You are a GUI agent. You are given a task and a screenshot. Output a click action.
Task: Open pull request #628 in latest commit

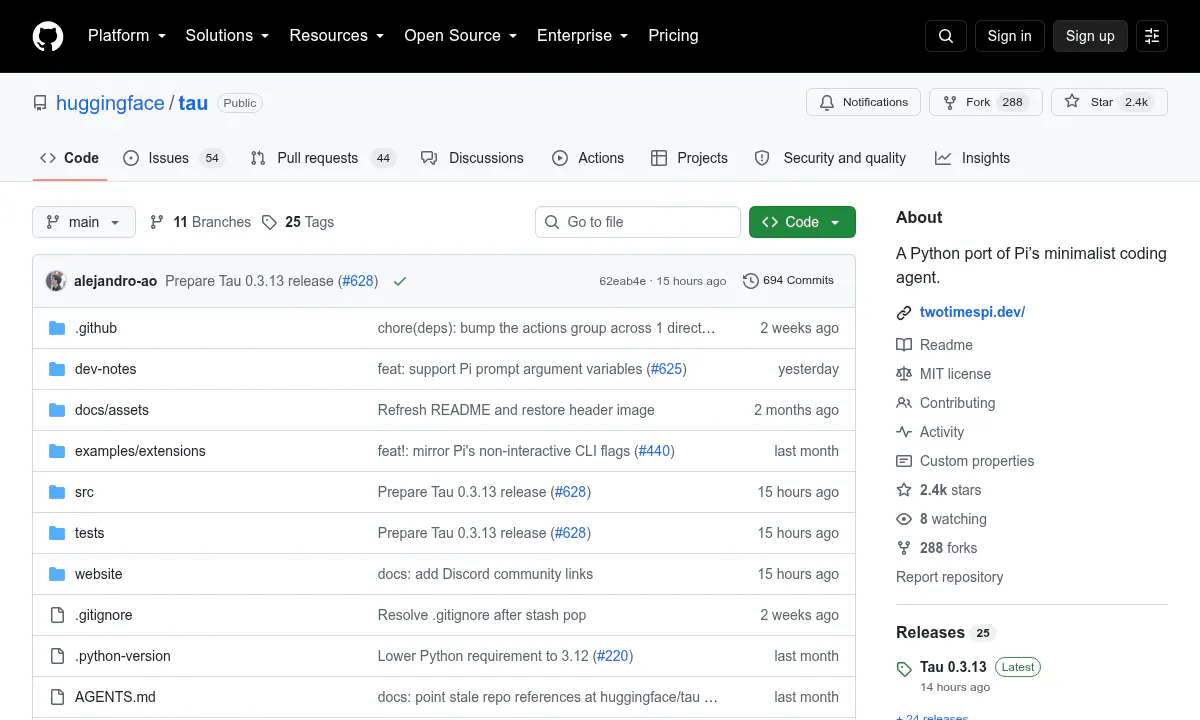[358, 281]
